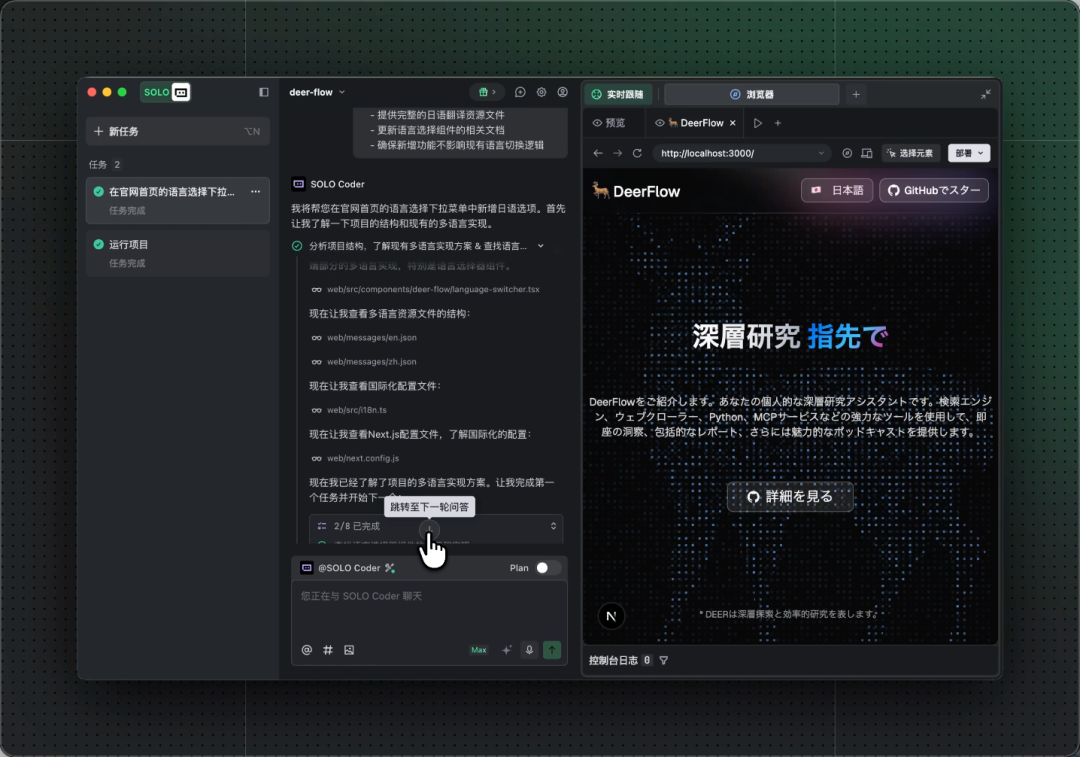Click the green gift icon button
Viewport: 1080px width, 757px height.
pyautogui.click(x=487, y=92)
